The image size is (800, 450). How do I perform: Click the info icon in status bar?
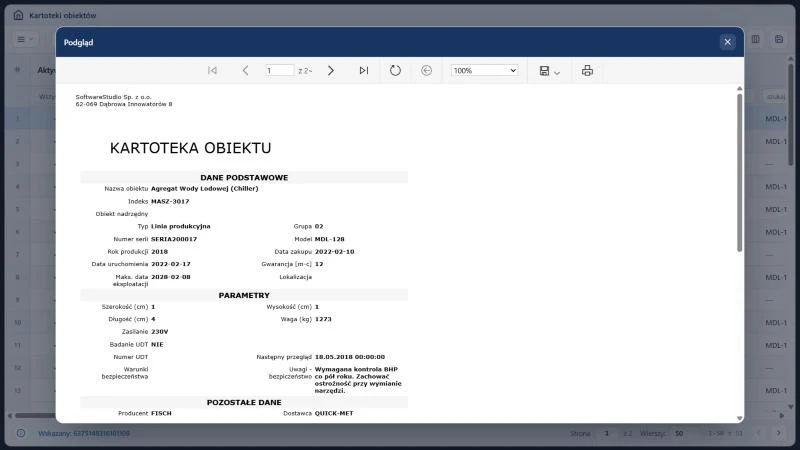(x=20, y=433)
